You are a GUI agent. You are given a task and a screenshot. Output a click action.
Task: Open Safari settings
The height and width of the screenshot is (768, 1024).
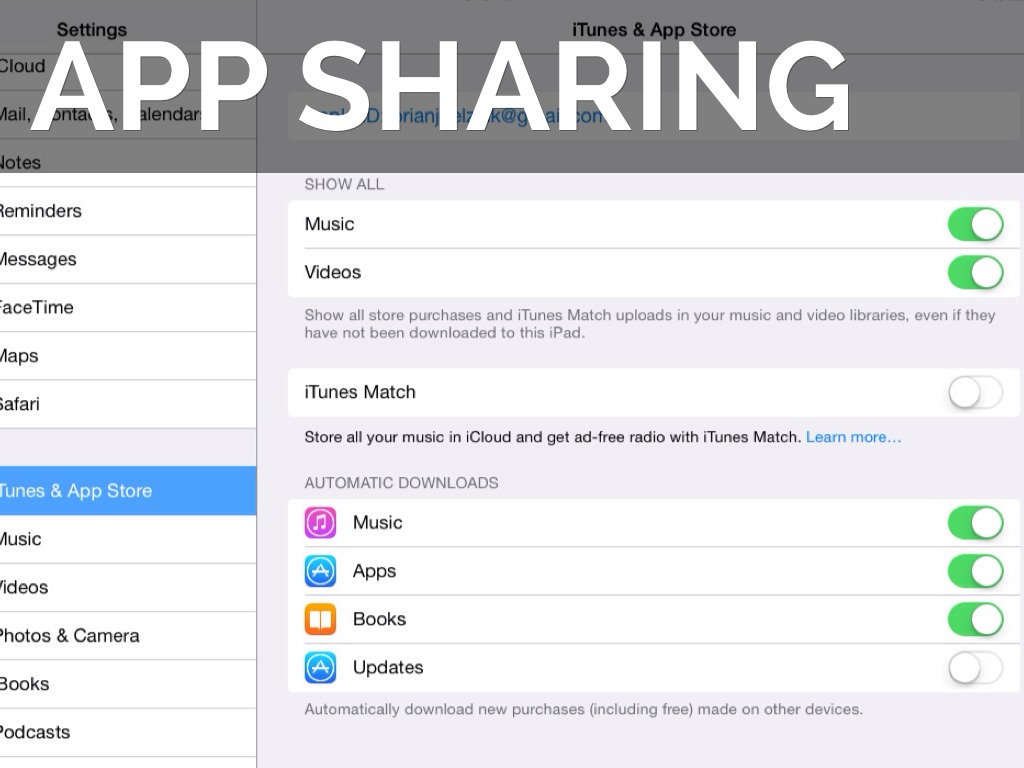click(x=60, y=404)
